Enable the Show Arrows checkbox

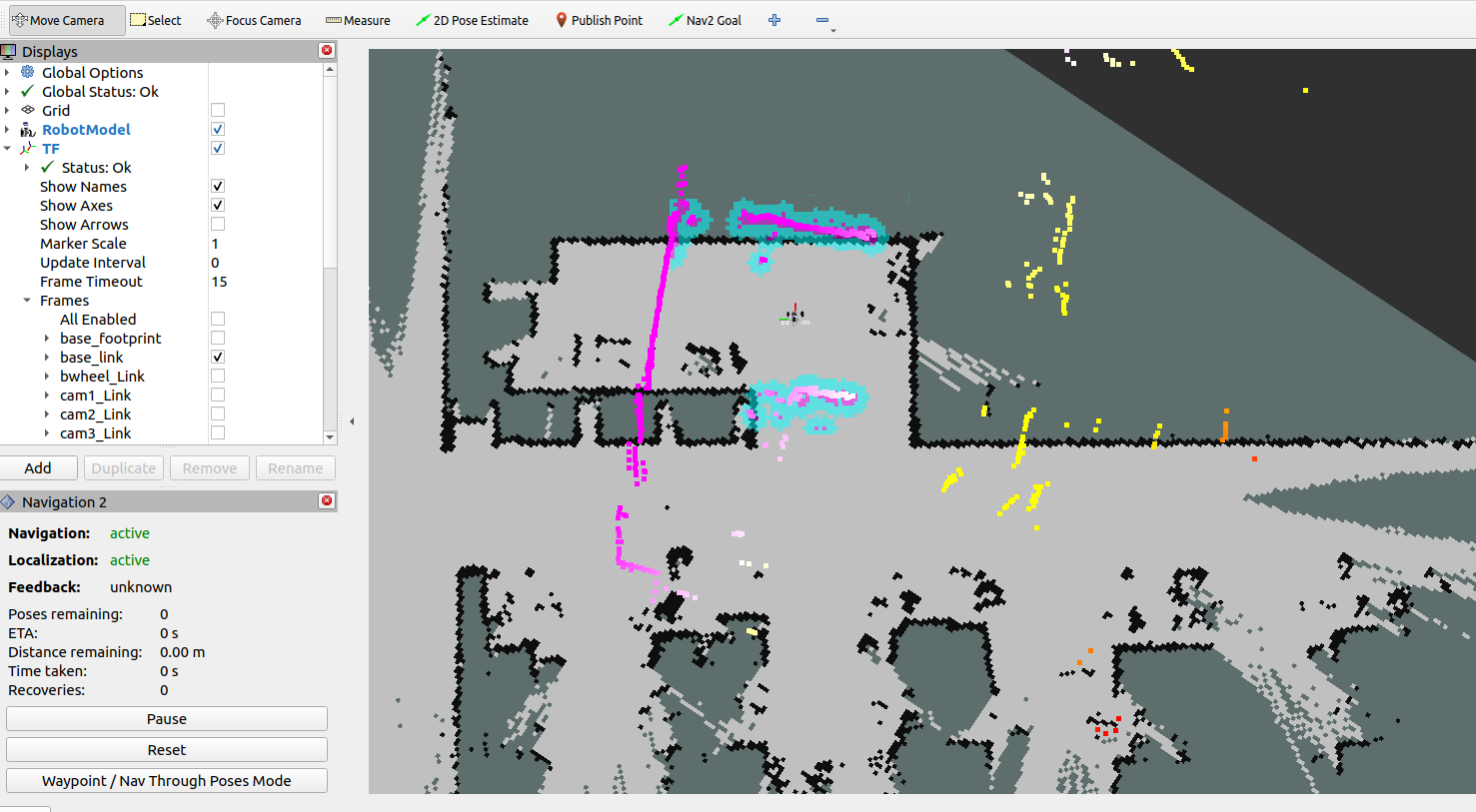point(218,225)
